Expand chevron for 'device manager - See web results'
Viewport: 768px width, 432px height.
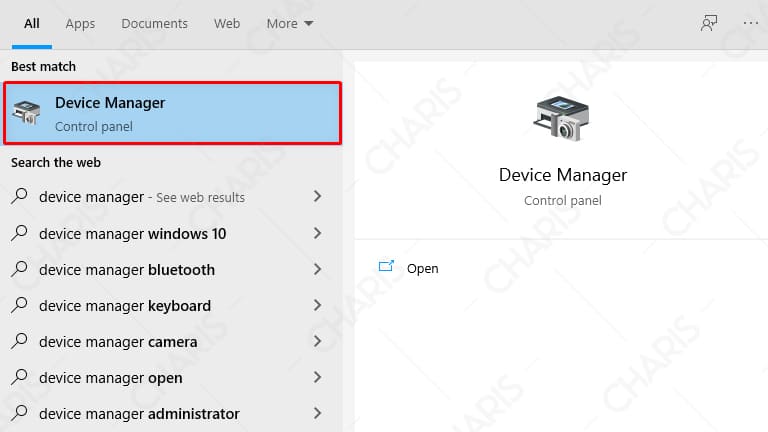[317, 196]
